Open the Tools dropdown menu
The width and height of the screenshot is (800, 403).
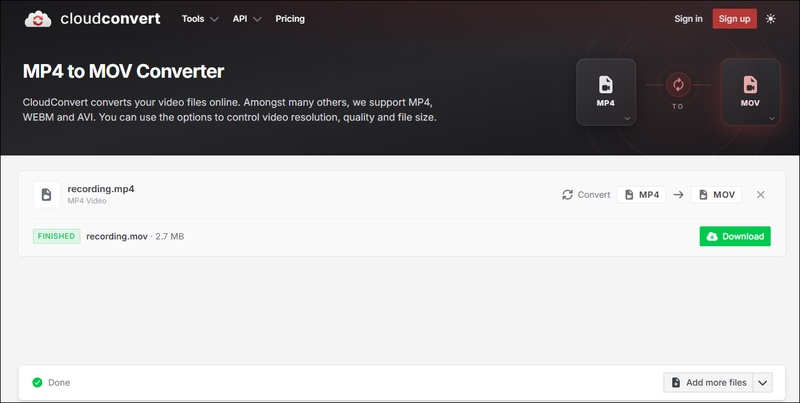pyautogui.click(x=200, y=19)
